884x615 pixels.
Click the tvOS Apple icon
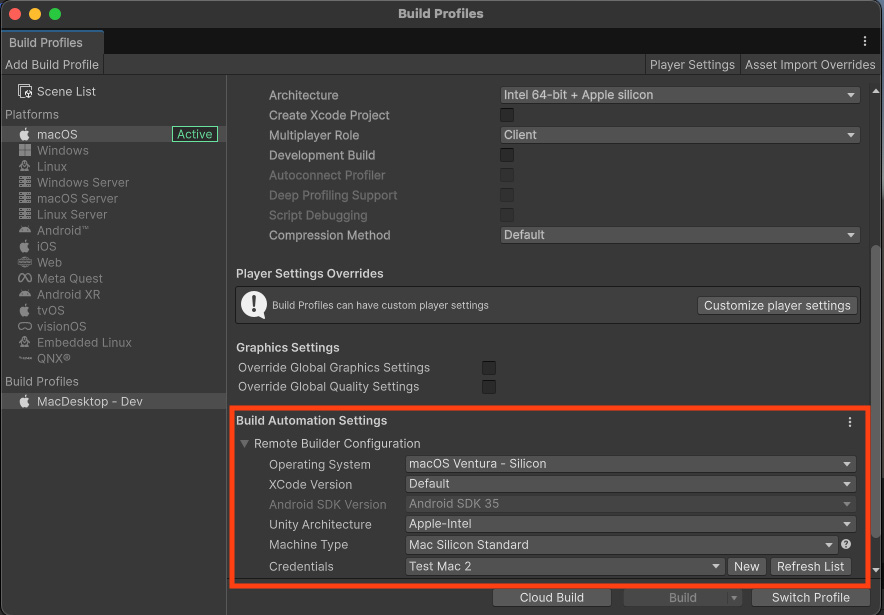[24, 310]
